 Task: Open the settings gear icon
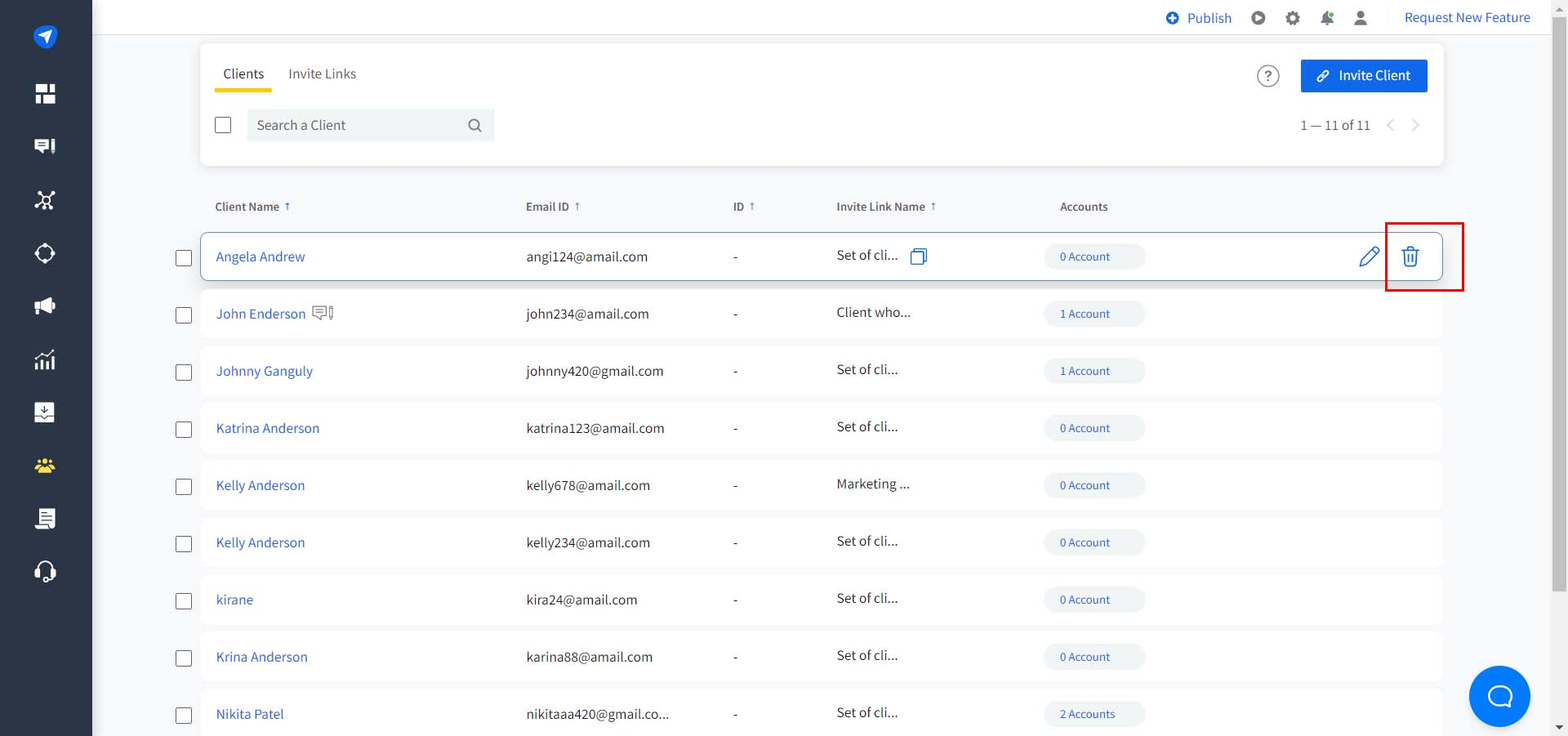tap(1293, 18)
